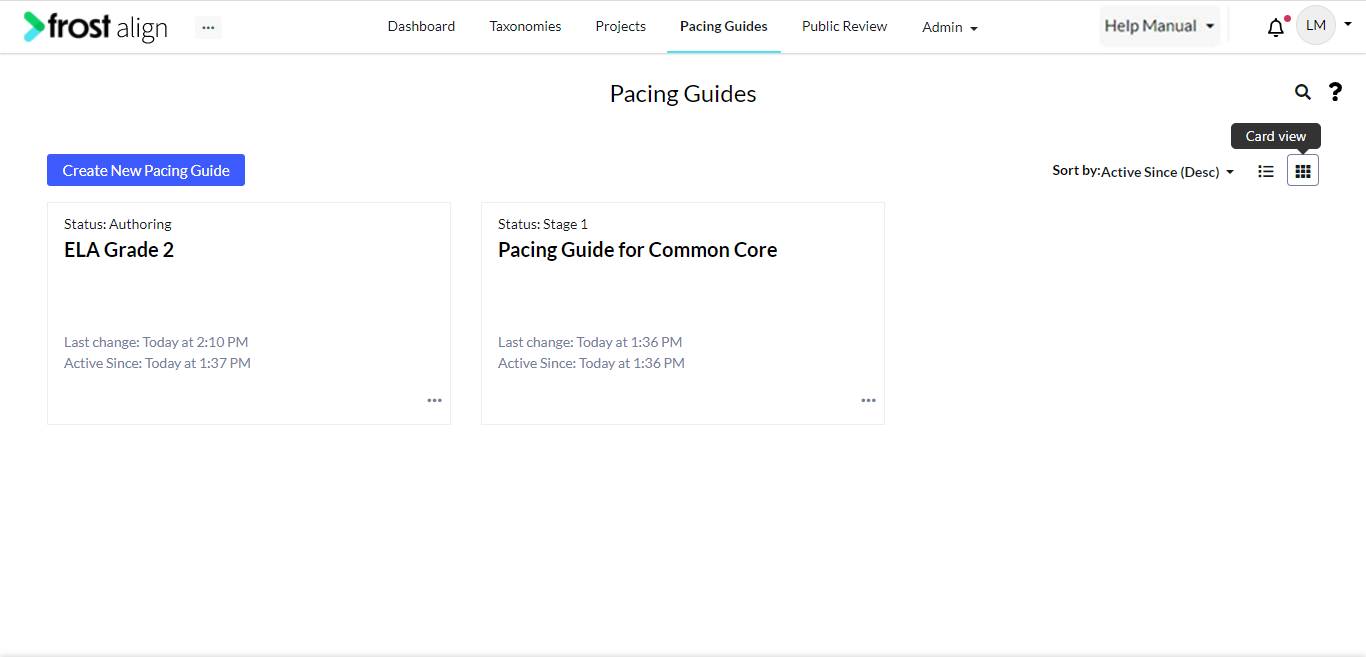Open the search magnifier icon

point(1302,92)
